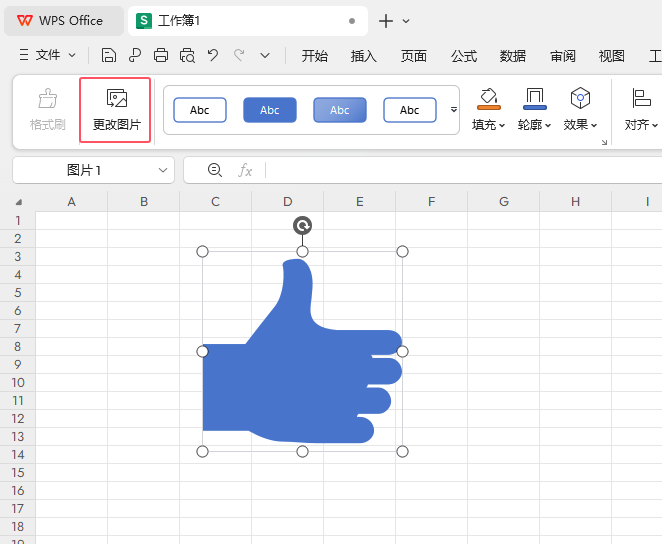Image resolution: width=662 pixels, height=544 pixels.
Task: Open shape format dialog launcher arrow
Action: tap(604, 142)
